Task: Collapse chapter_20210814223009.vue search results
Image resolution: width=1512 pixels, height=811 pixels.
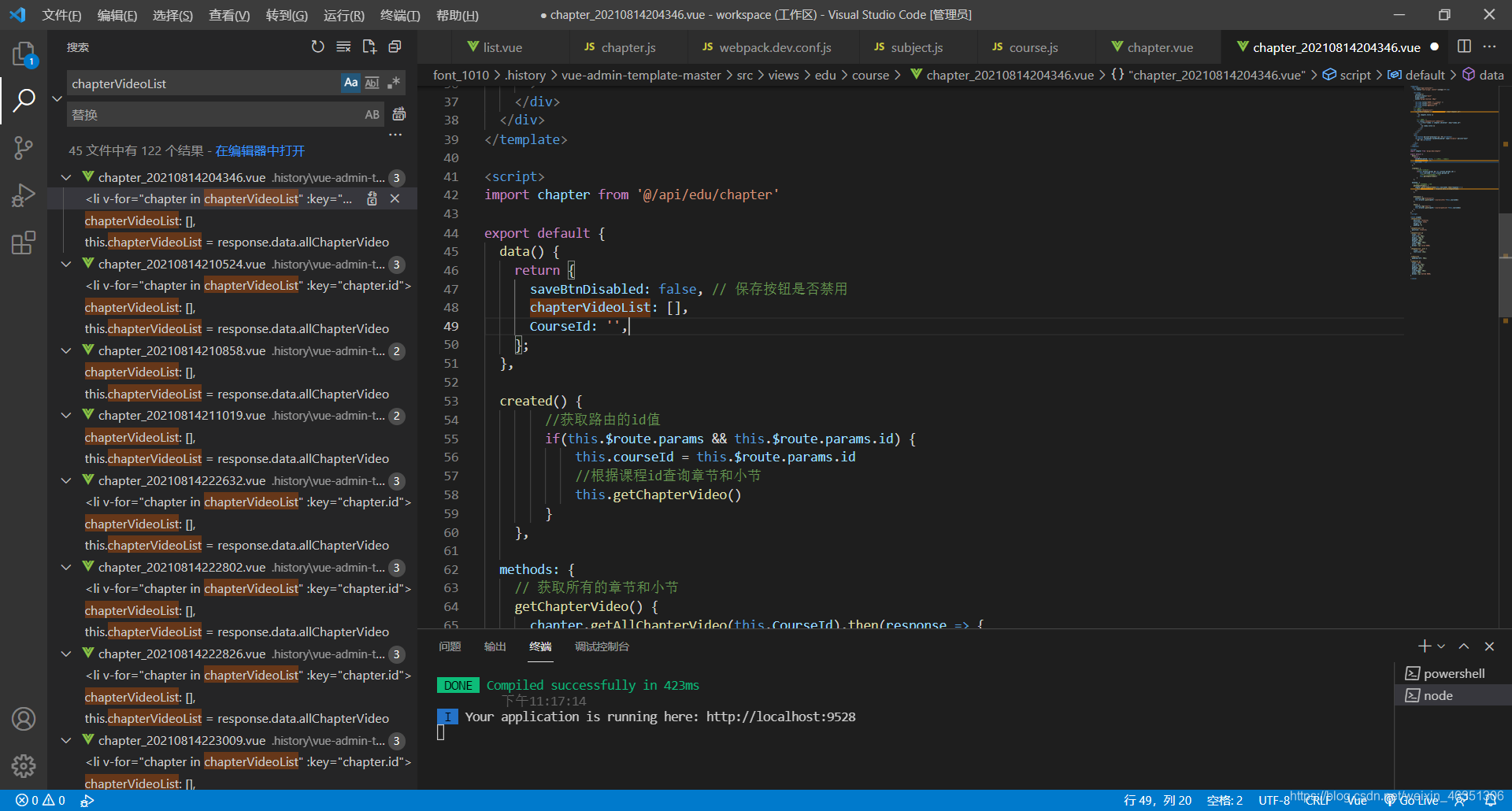Action: (x=67, y=741)
